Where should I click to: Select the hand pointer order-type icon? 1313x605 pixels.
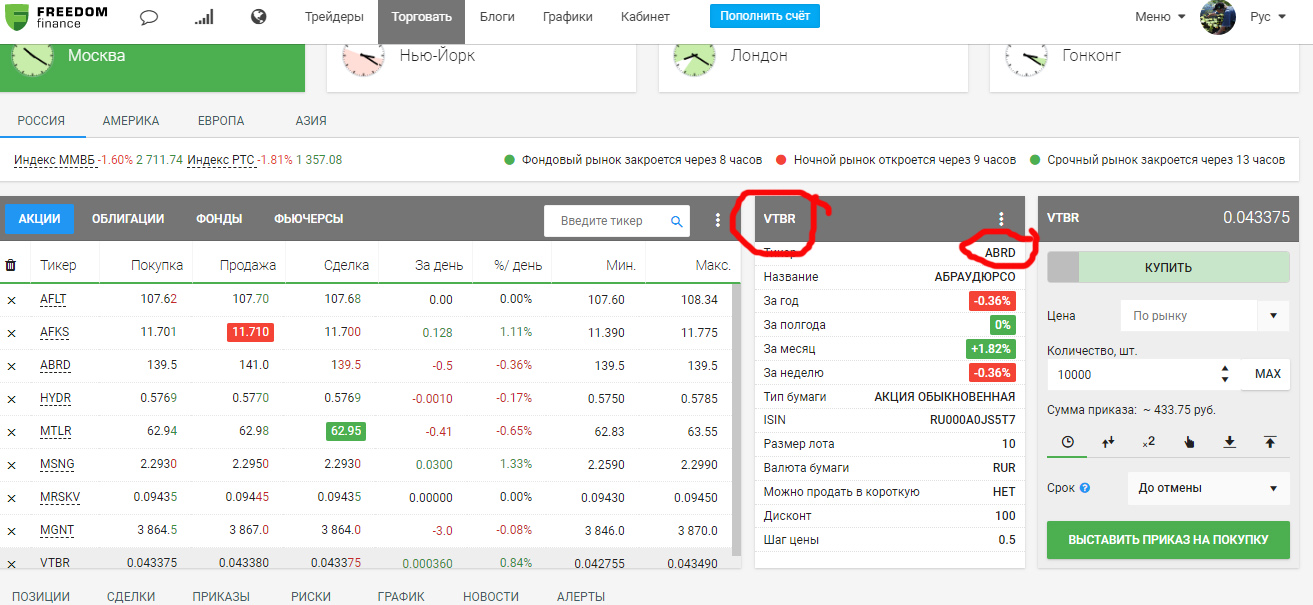coord(1189,441)
